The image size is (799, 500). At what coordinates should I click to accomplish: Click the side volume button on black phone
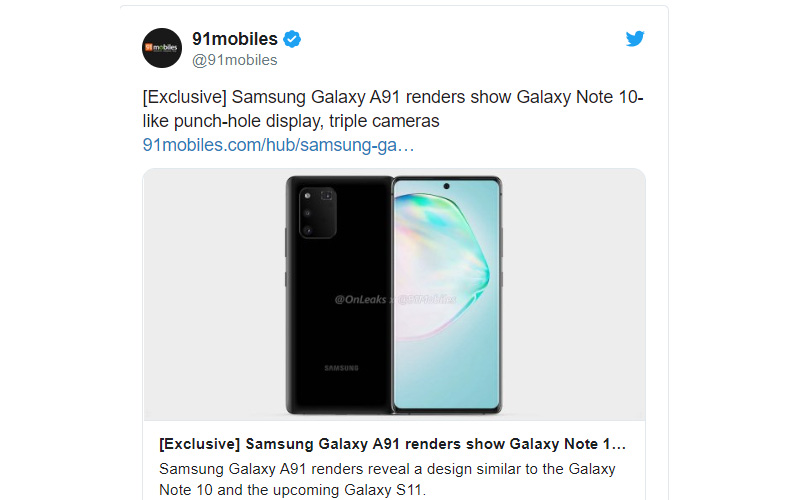pyautogui.click(x=286, y=243)
